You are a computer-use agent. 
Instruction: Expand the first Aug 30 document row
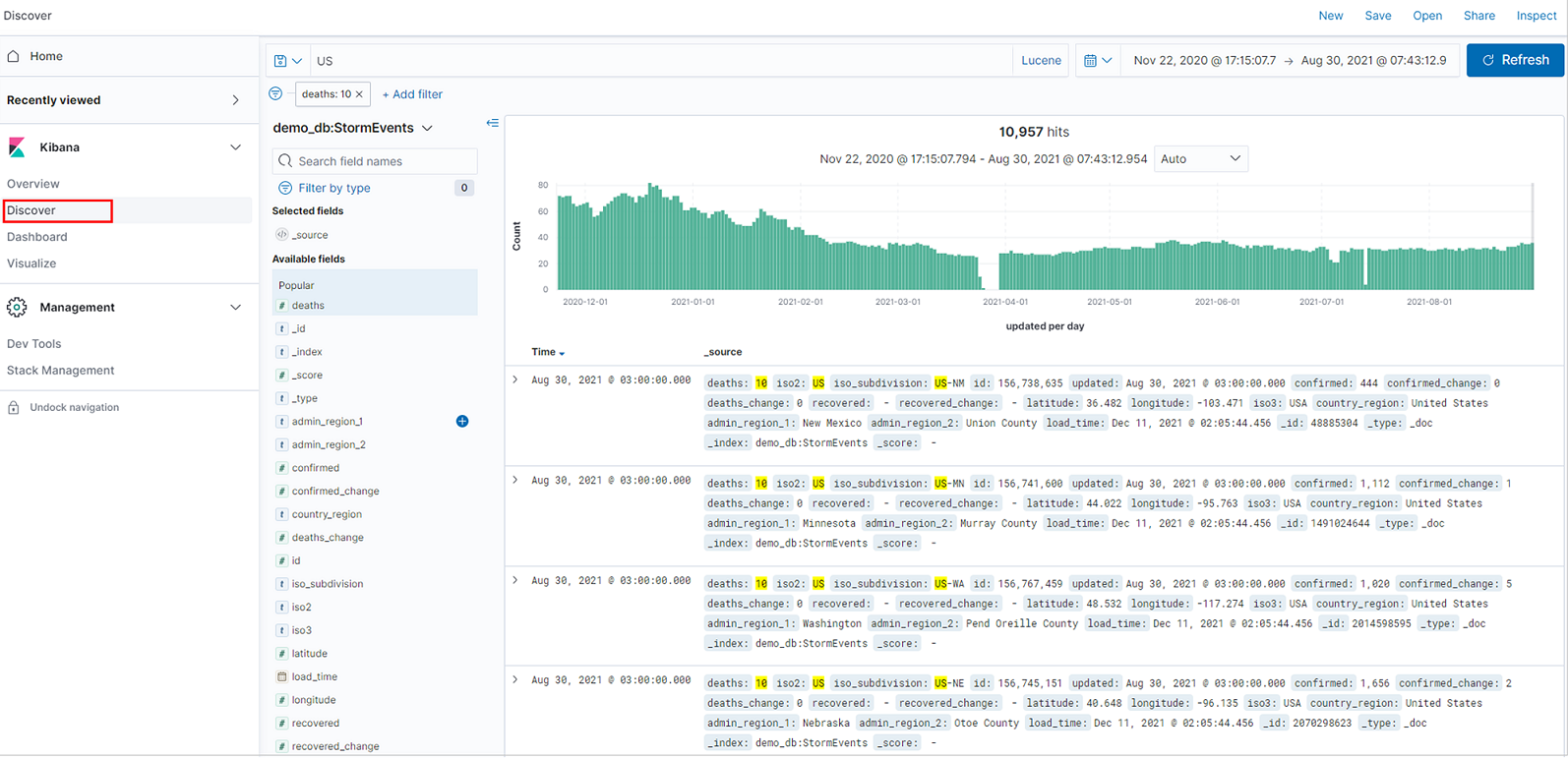coord(515,380)
